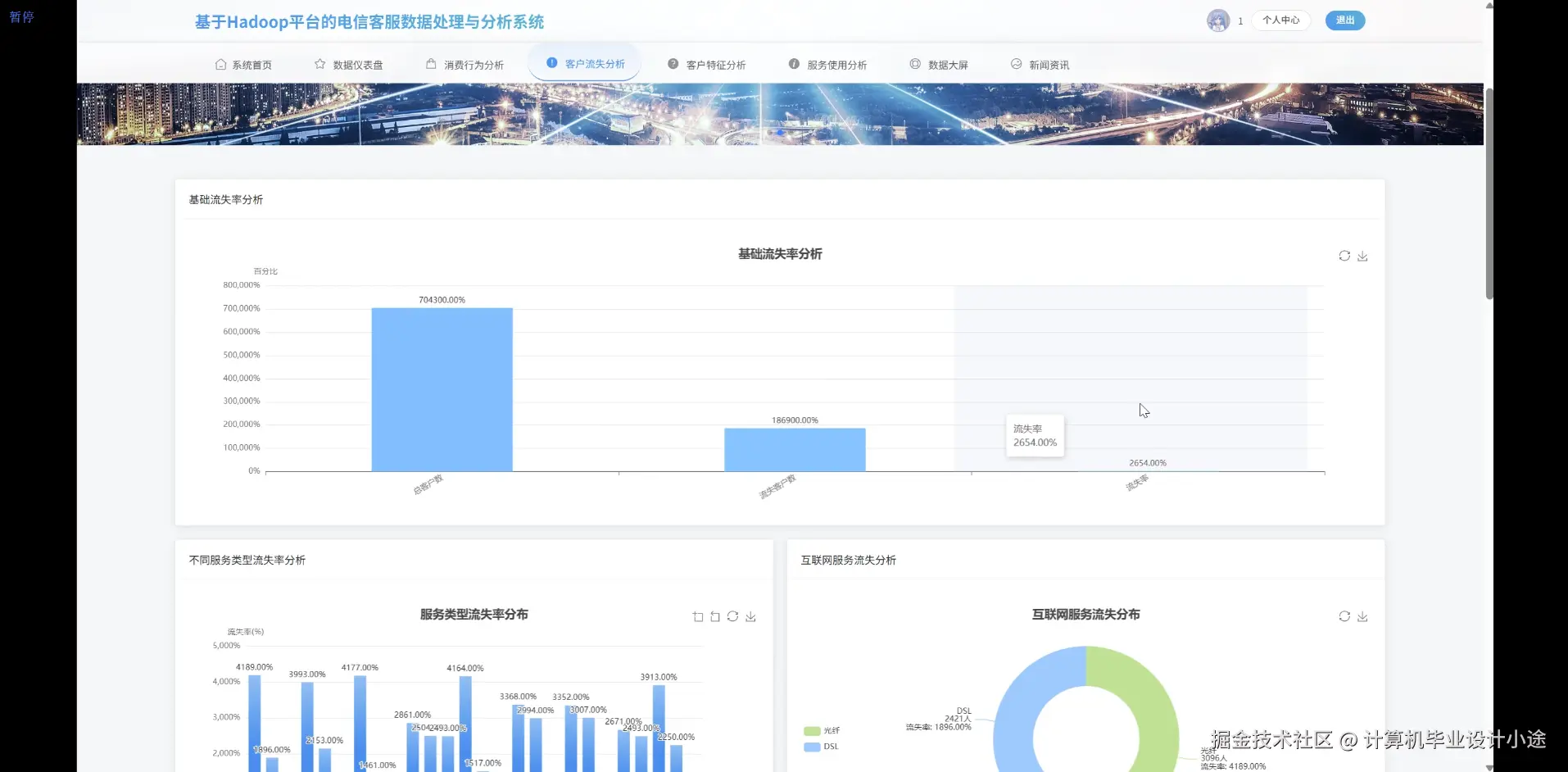Enable area zoom on 服务类型流失率分布 chart

pyautogui.click(x=698, y=616)
